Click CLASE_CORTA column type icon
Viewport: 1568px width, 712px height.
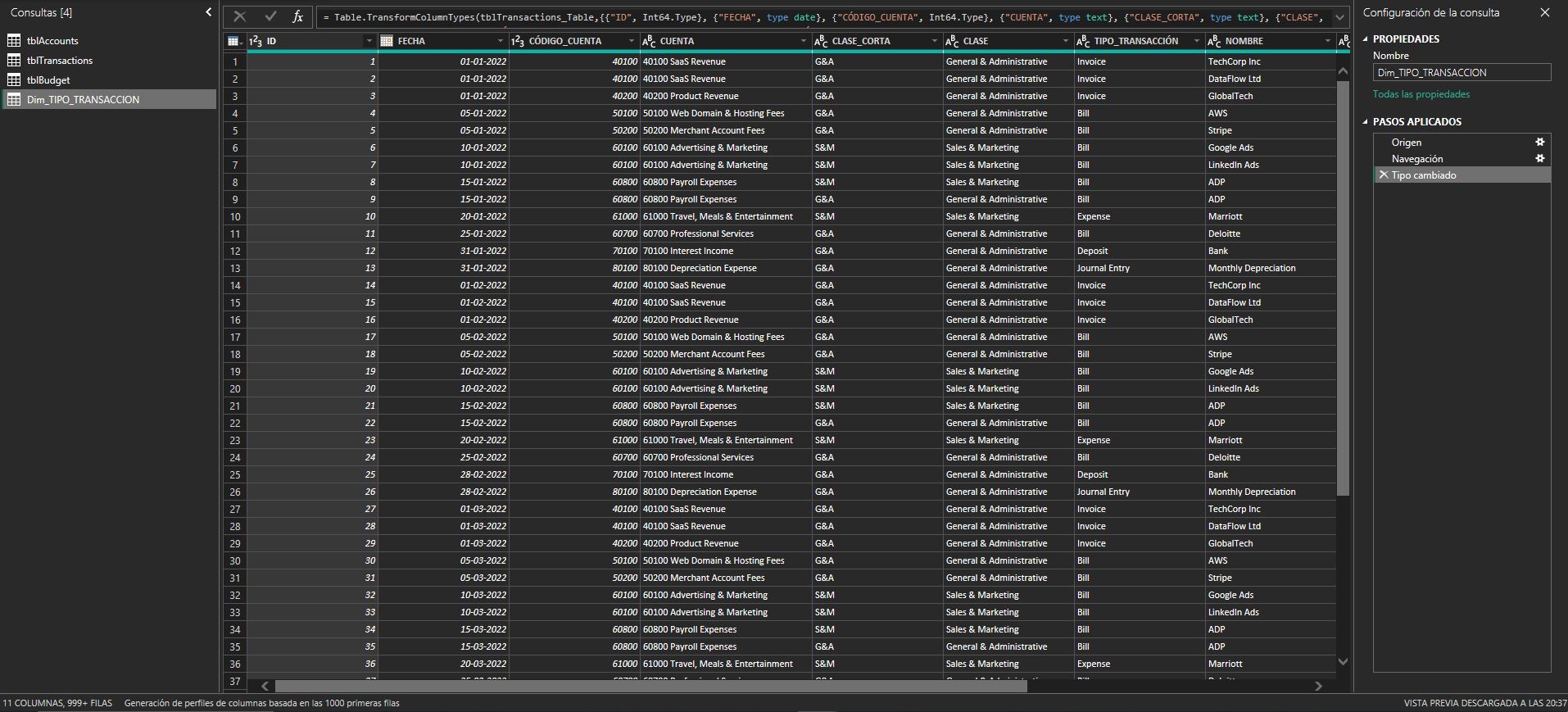click(821, 41)
